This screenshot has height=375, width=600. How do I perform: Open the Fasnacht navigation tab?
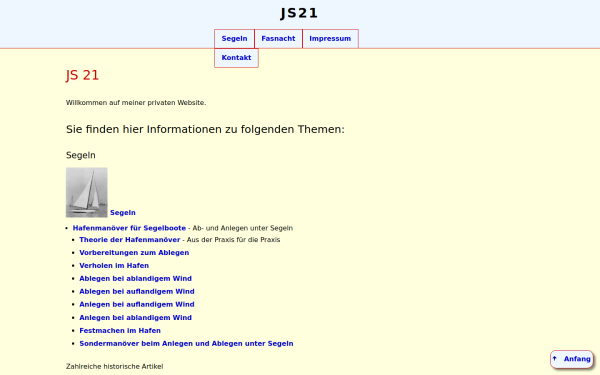click(278, 39)
